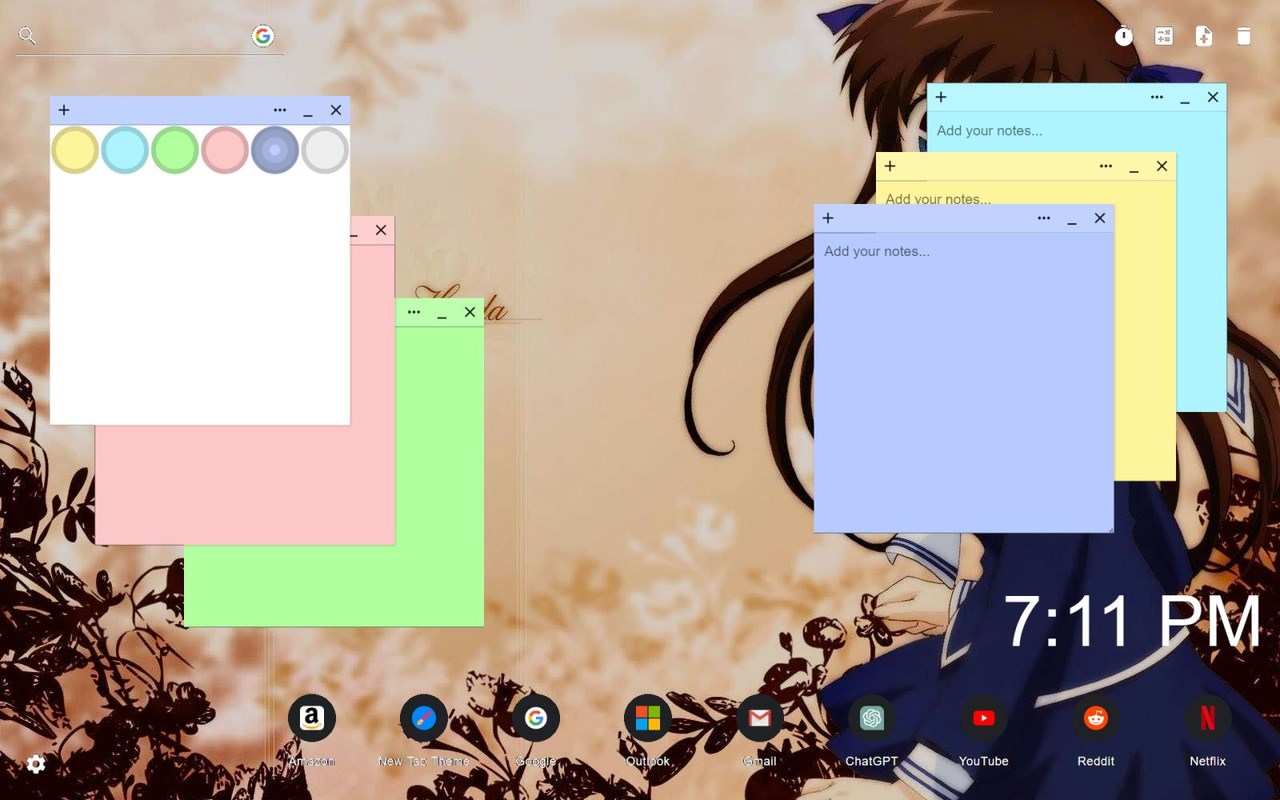Click the blue note's plus icon
The width and height of the screenshot is (1280, 800).
pyautogui.click(x=828, y=218)
